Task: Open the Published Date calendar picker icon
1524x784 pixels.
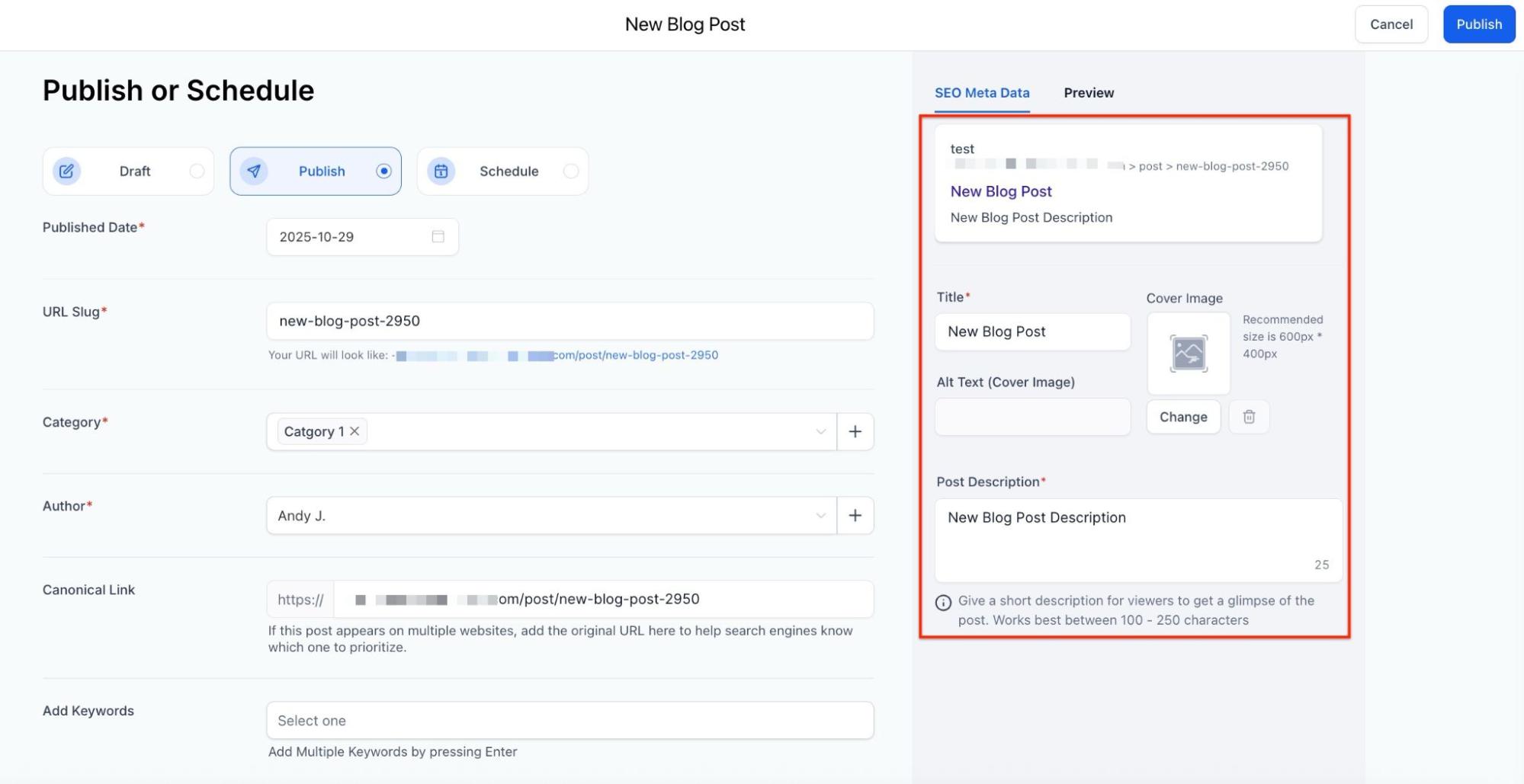Action: tap(438, 237)
